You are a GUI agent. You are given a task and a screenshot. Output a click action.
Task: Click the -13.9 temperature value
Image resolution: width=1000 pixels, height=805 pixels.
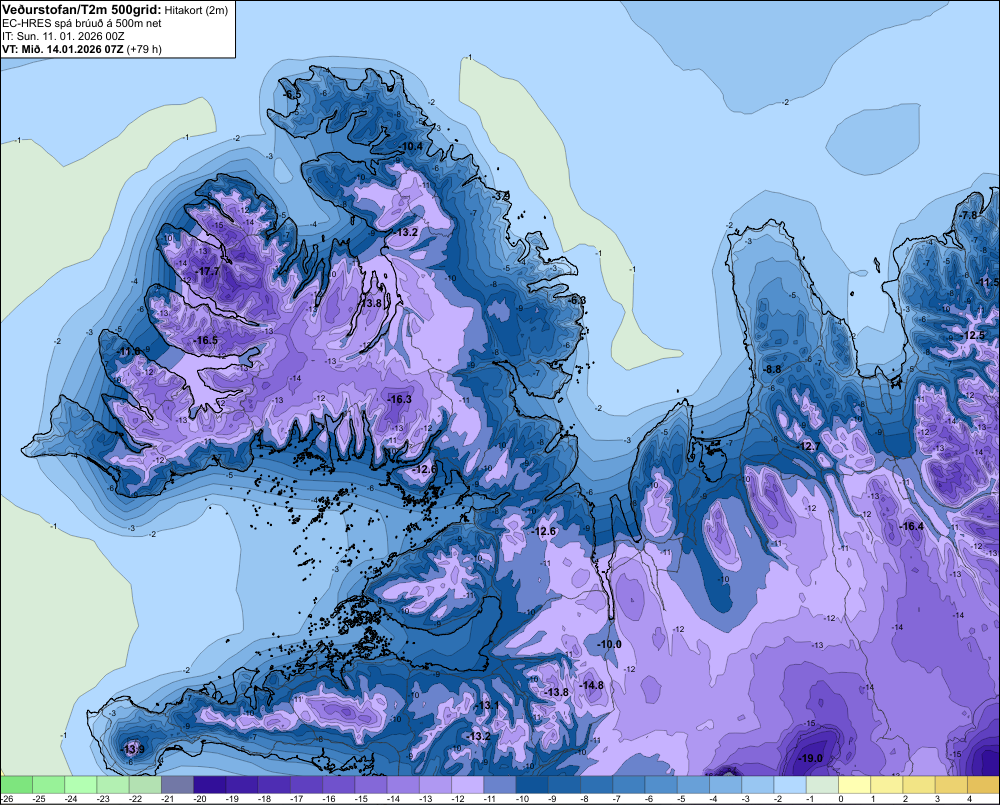tap(133, 749)
